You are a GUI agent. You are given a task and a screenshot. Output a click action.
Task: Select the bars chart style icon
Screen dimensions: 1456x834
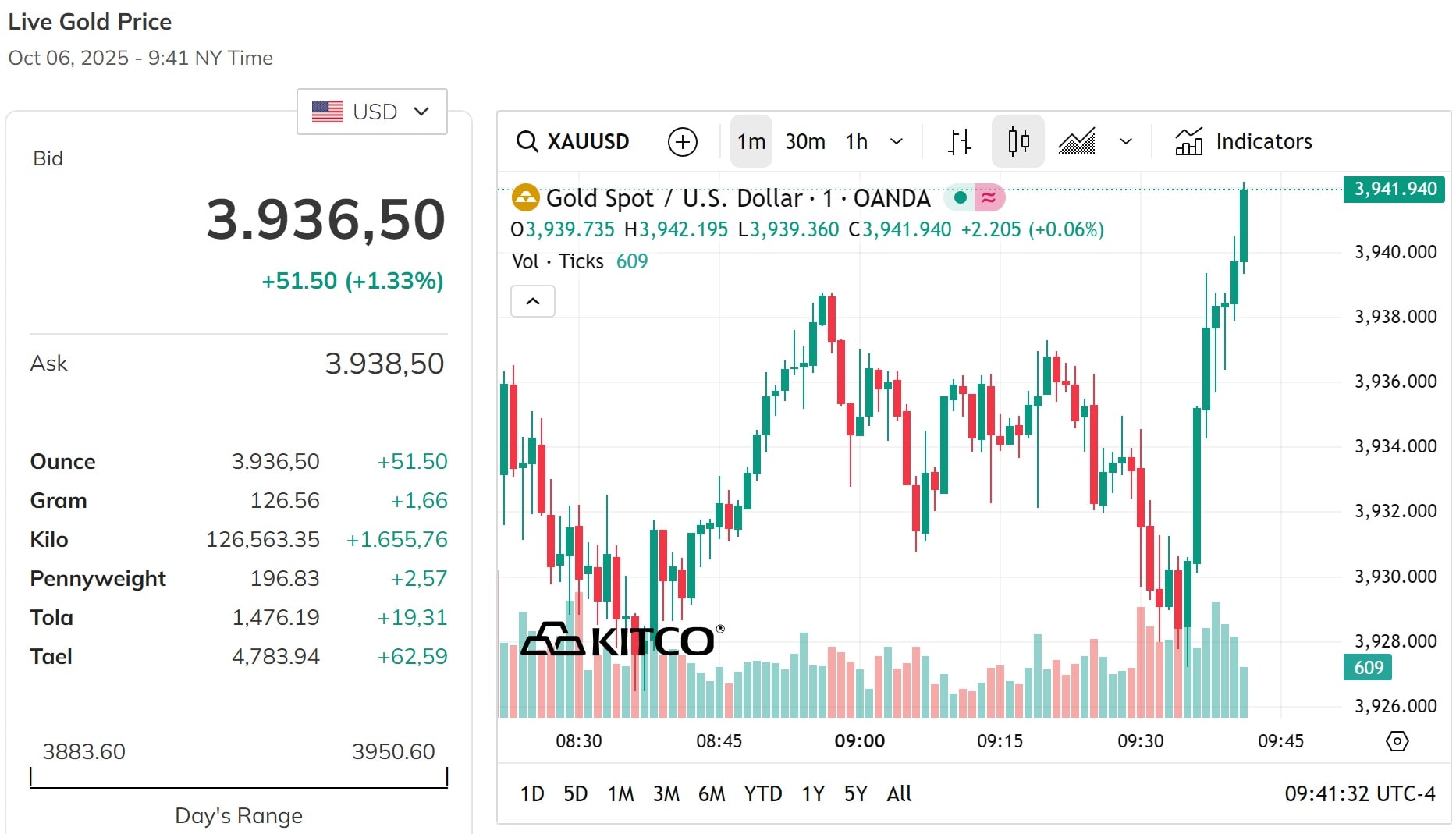tap(960, 141)
